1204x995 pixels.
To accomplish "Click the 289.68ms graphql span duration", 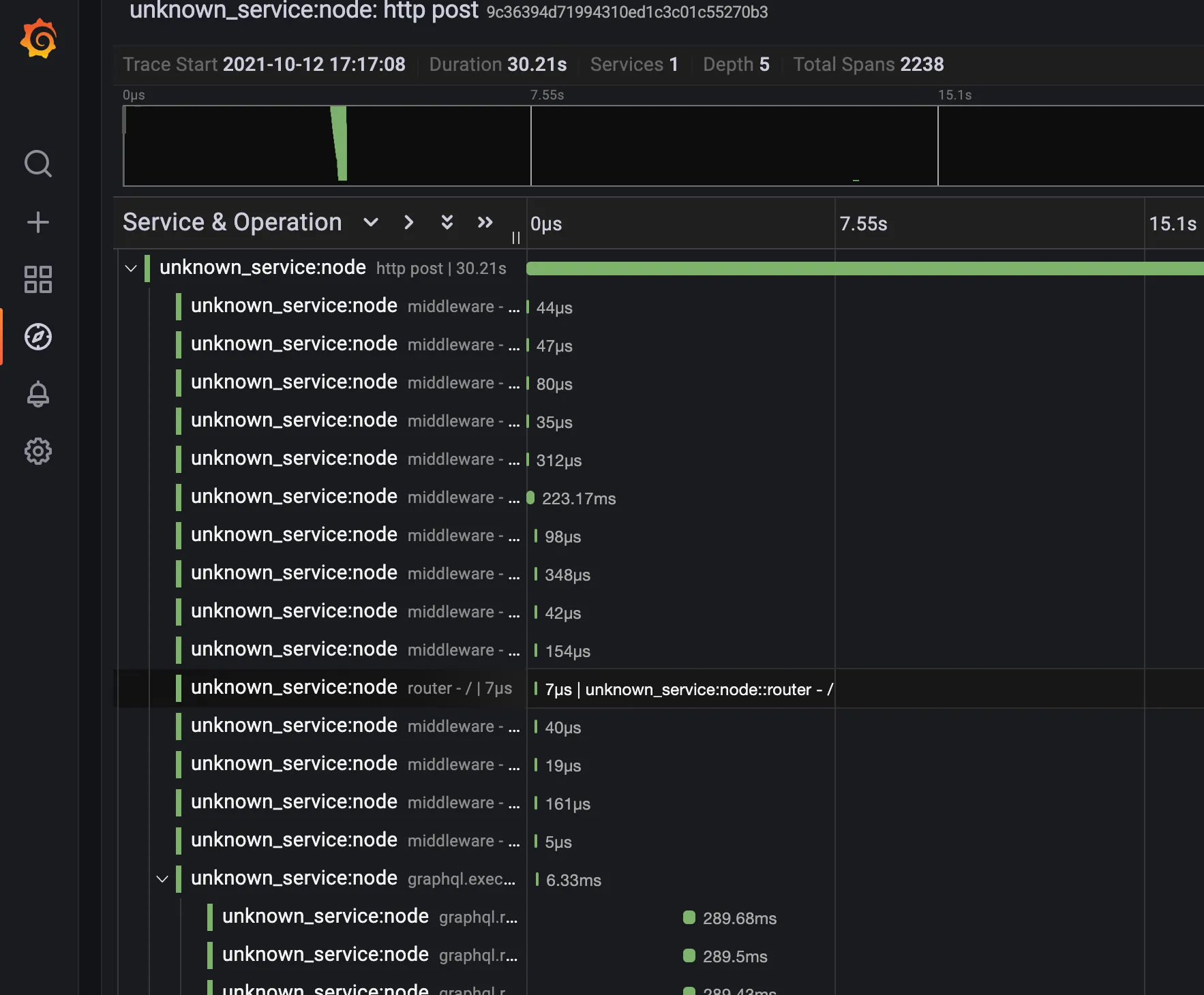I will tap(740, 919).
